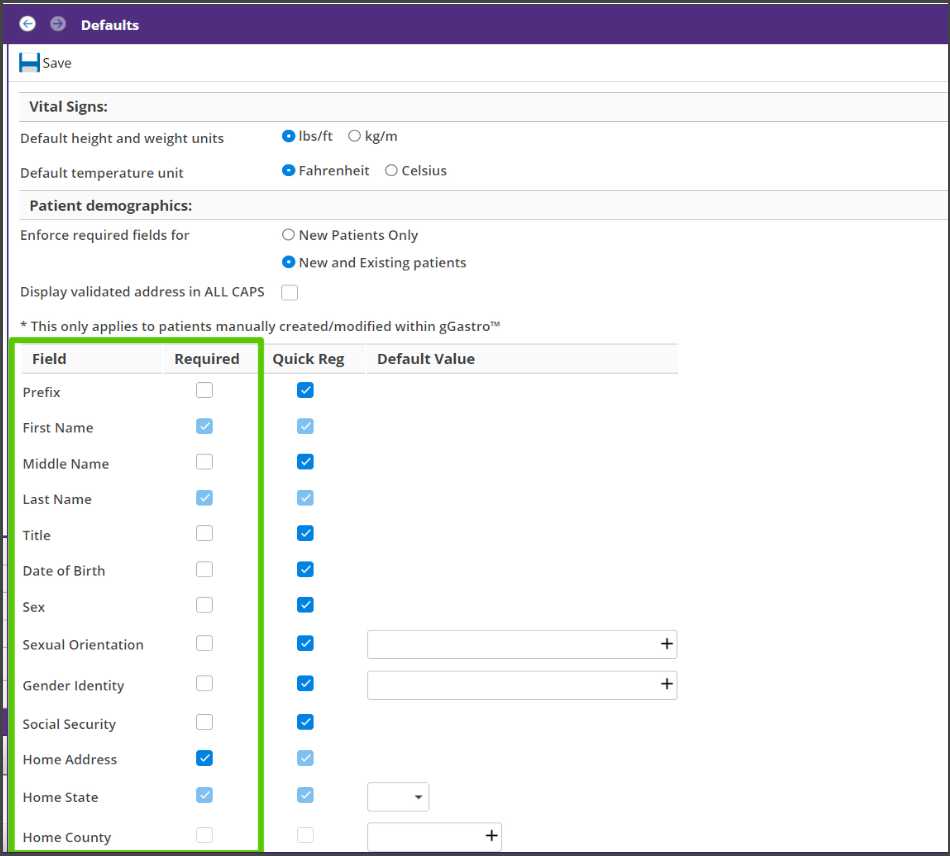The width and height of the screenshot is (950, 856).
Task: Check the Required box for Prefix
Action: [204, 390]
